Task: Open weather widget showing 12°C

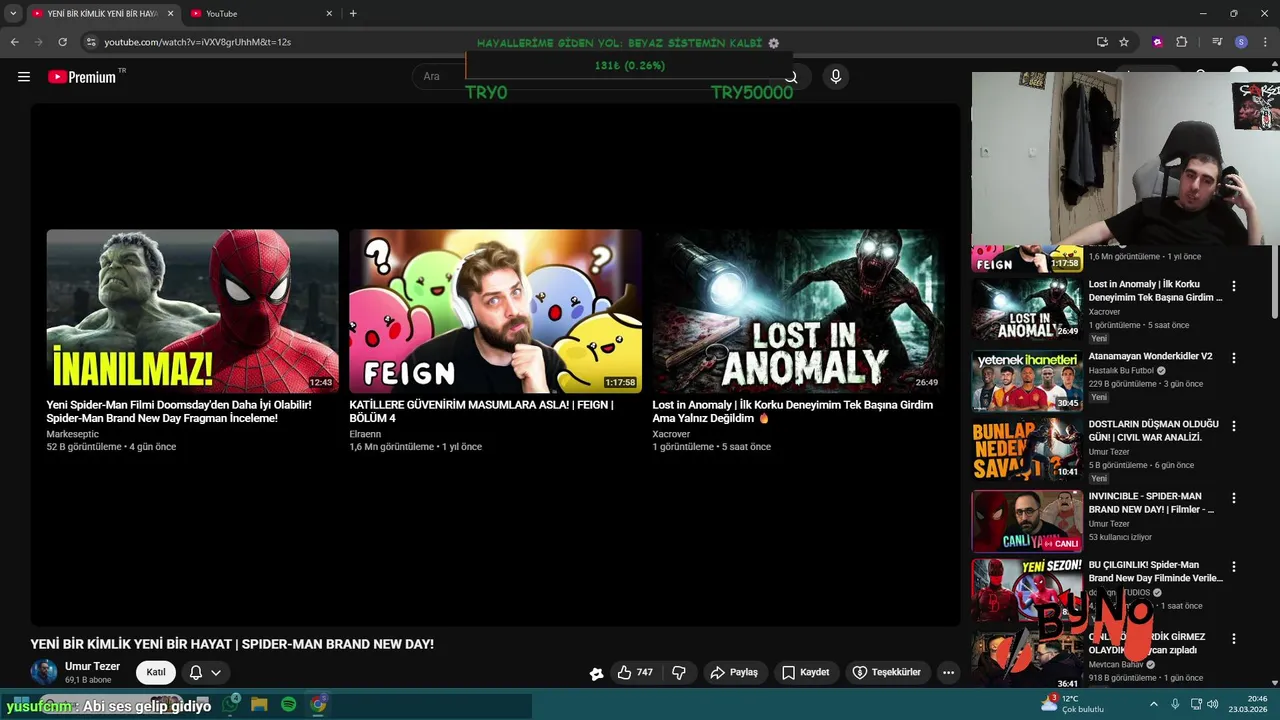Action: [x=1072, y=704]
